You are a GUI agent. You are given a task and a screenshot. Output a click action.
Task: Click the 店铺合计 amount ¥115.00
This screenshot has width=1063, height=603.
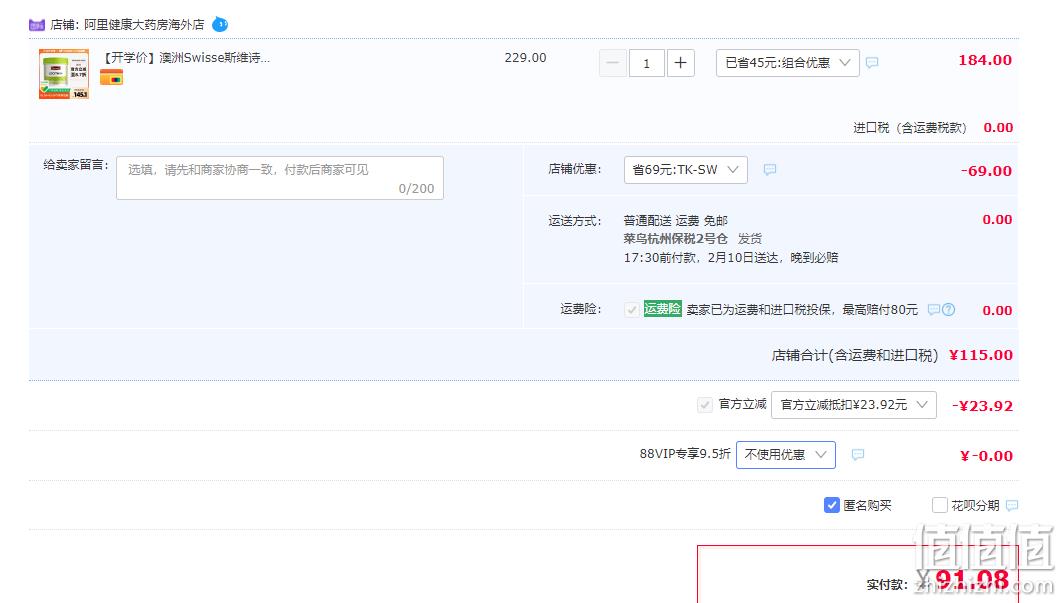pos(981,355)
